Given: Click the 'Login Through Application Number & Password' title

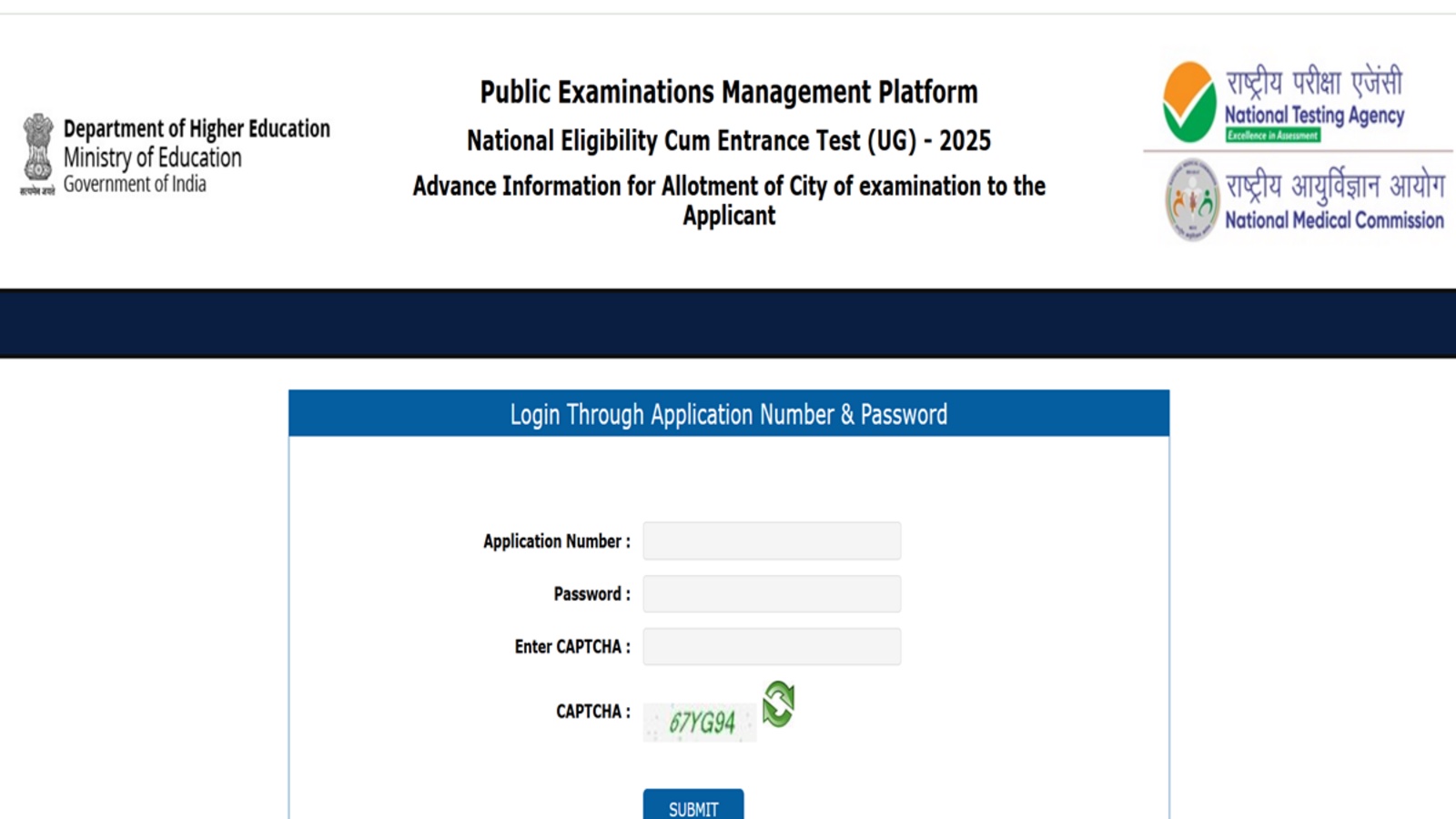Looking at the screenshot, I should tap(729, 414).
